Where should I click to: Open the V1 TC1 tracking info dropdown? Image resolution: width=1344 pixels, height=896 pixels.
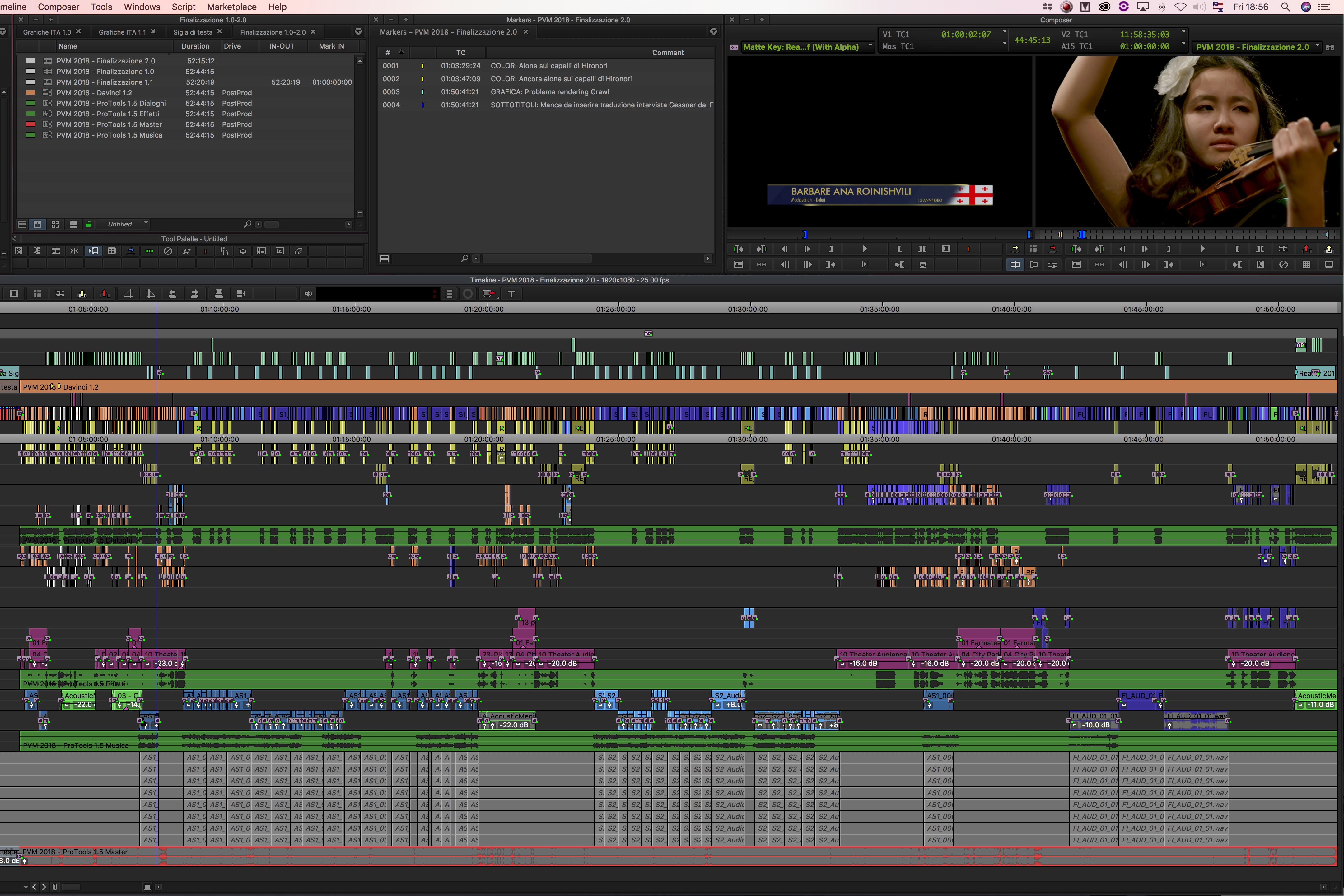tap(1004, 32)
